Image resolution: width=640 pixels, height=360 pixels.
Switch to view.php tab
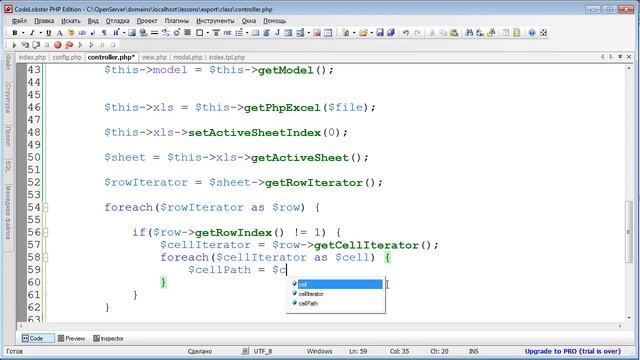154,58
